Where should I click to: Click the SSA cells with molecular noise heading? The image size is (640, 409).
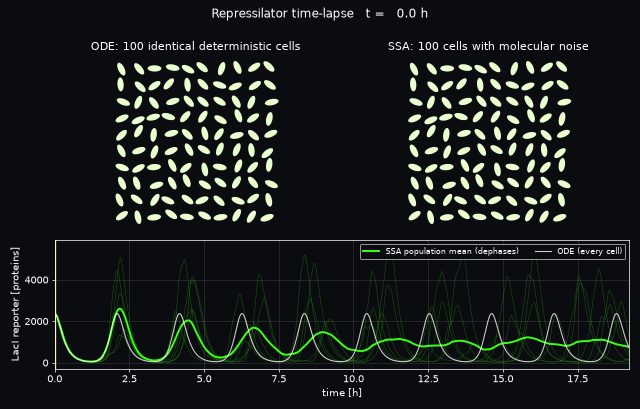488,46
